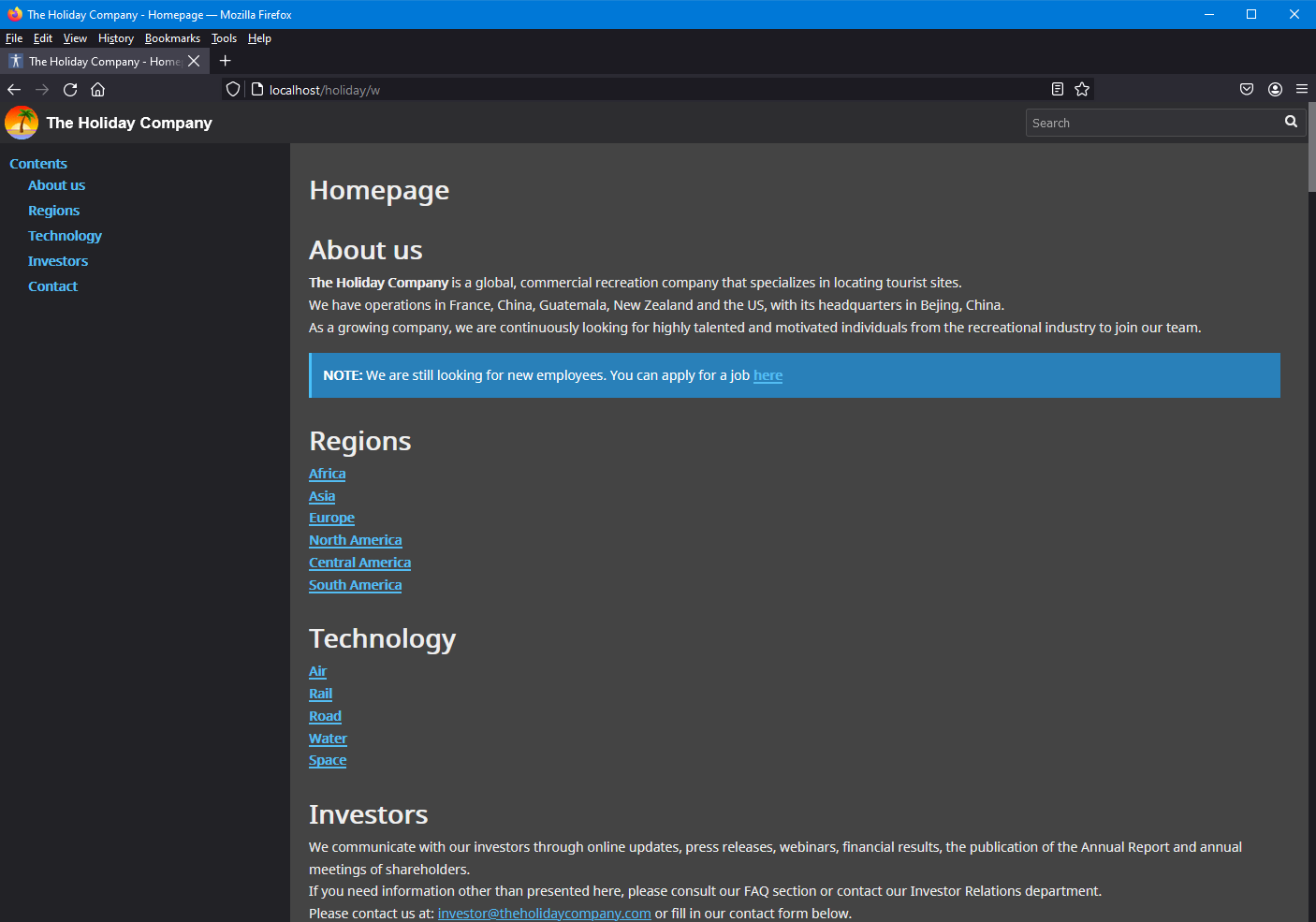Open the Air technology link
The width and height of the screenshot is (1316, 922).
pos(317,671)
